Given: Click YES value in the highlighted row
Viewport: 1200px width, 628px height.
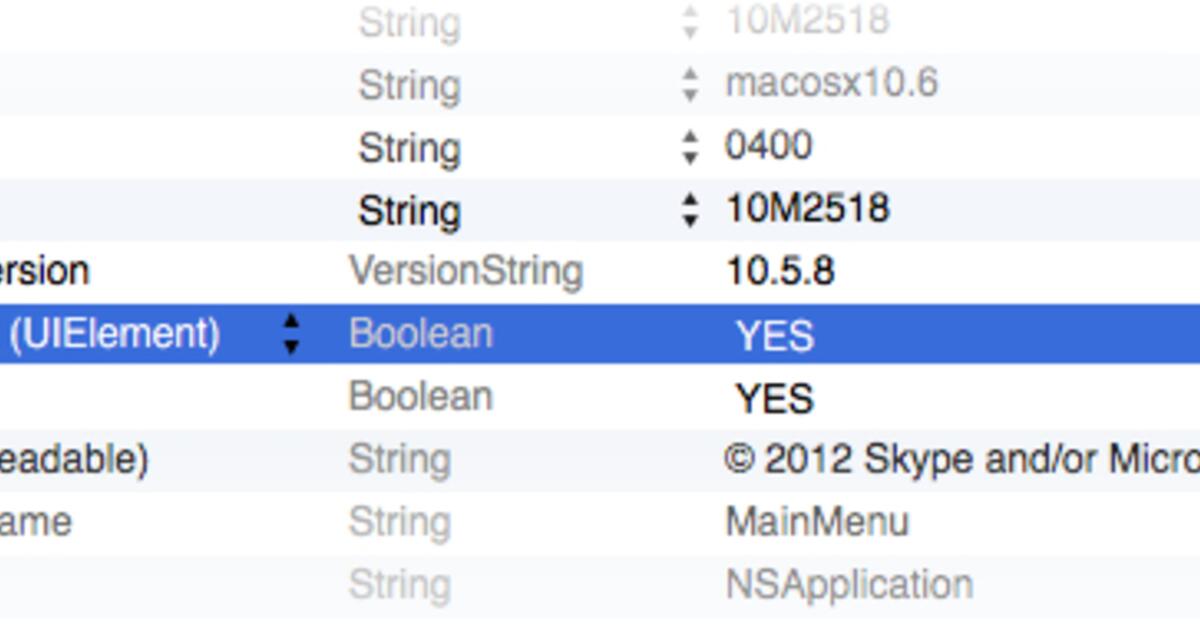Looking at the screenshot, I should pos(775,336).
